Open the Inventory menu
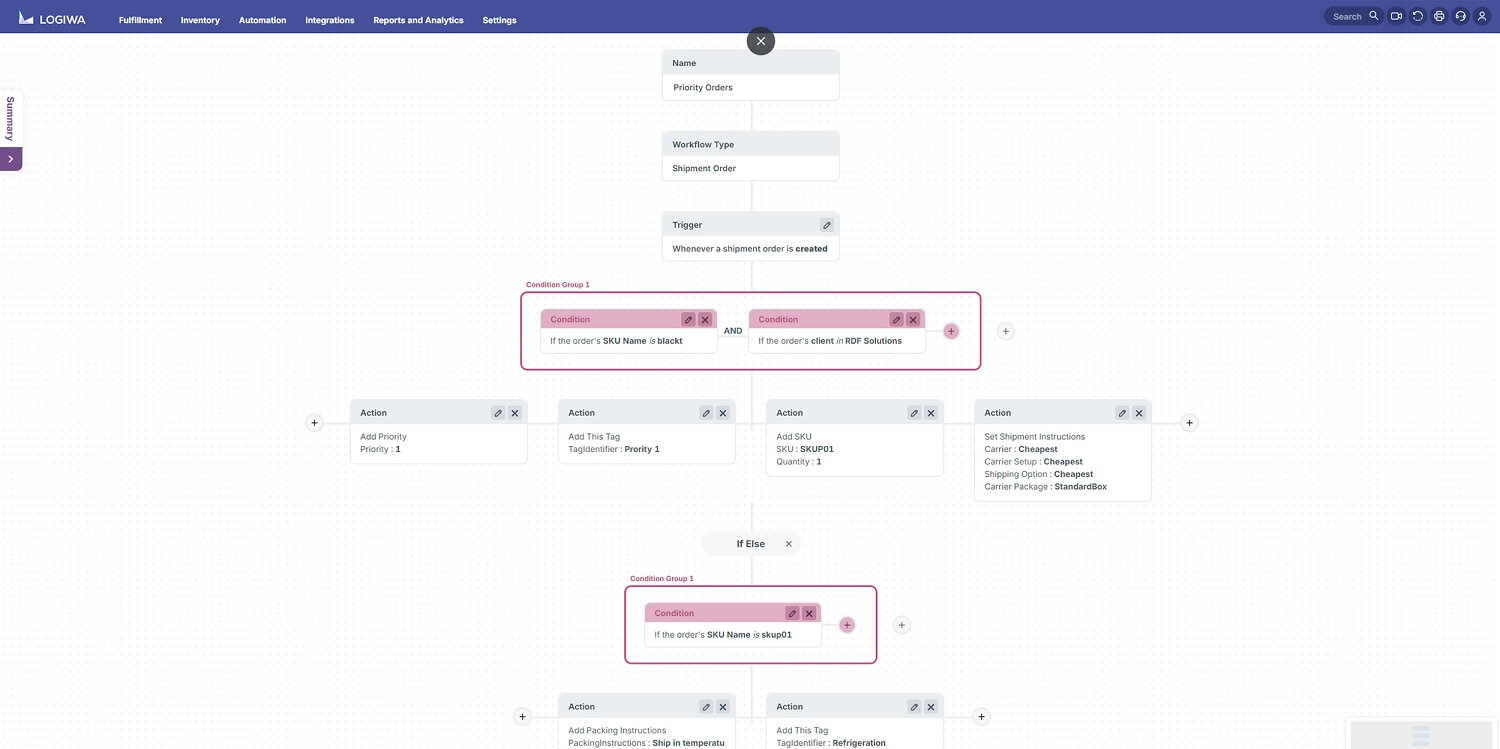Image resolution: width=1500 pixels, height=749 pixels. [200, 20]
